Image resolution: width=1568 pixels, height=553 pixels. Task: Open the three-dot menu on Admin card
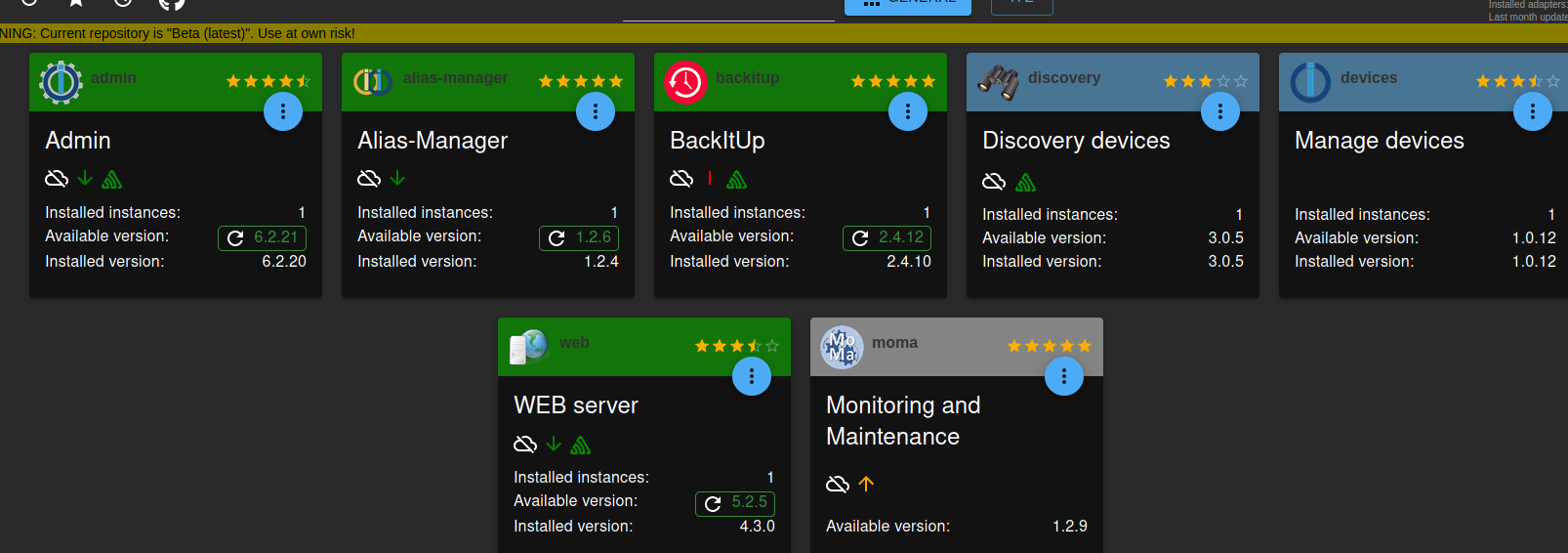[283, 111]
